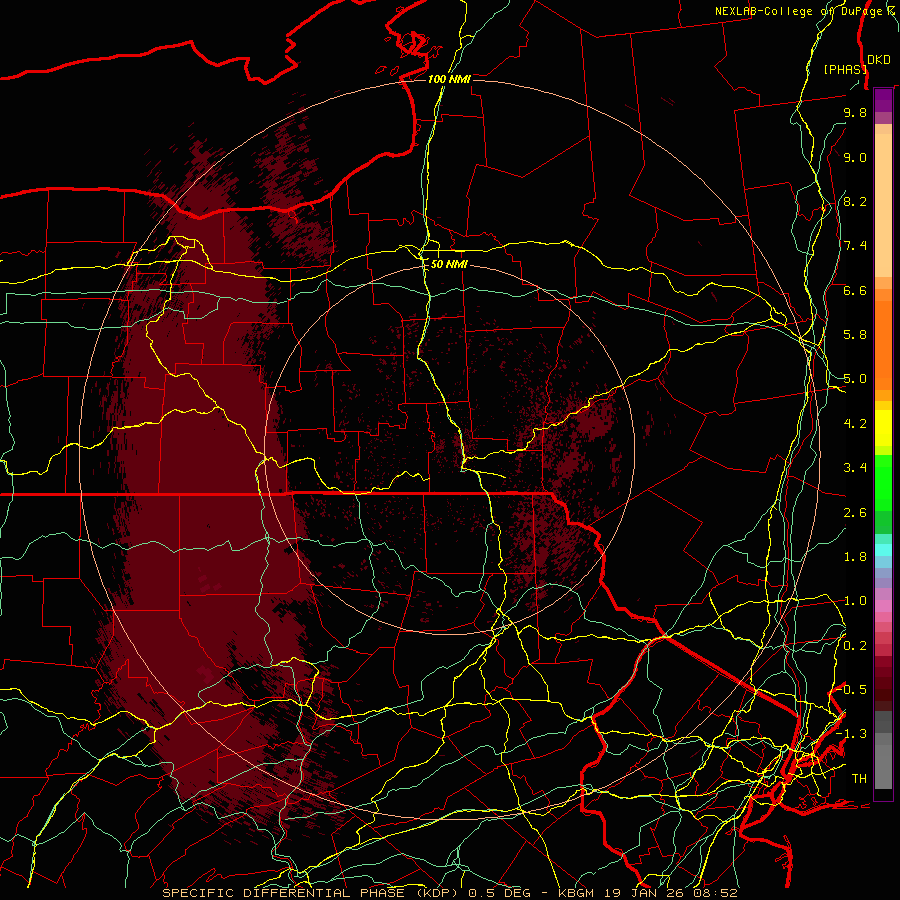Click the 50 NMI range ring label
Viewport: 900px width, 900px height.
click(x=449, y=264)
